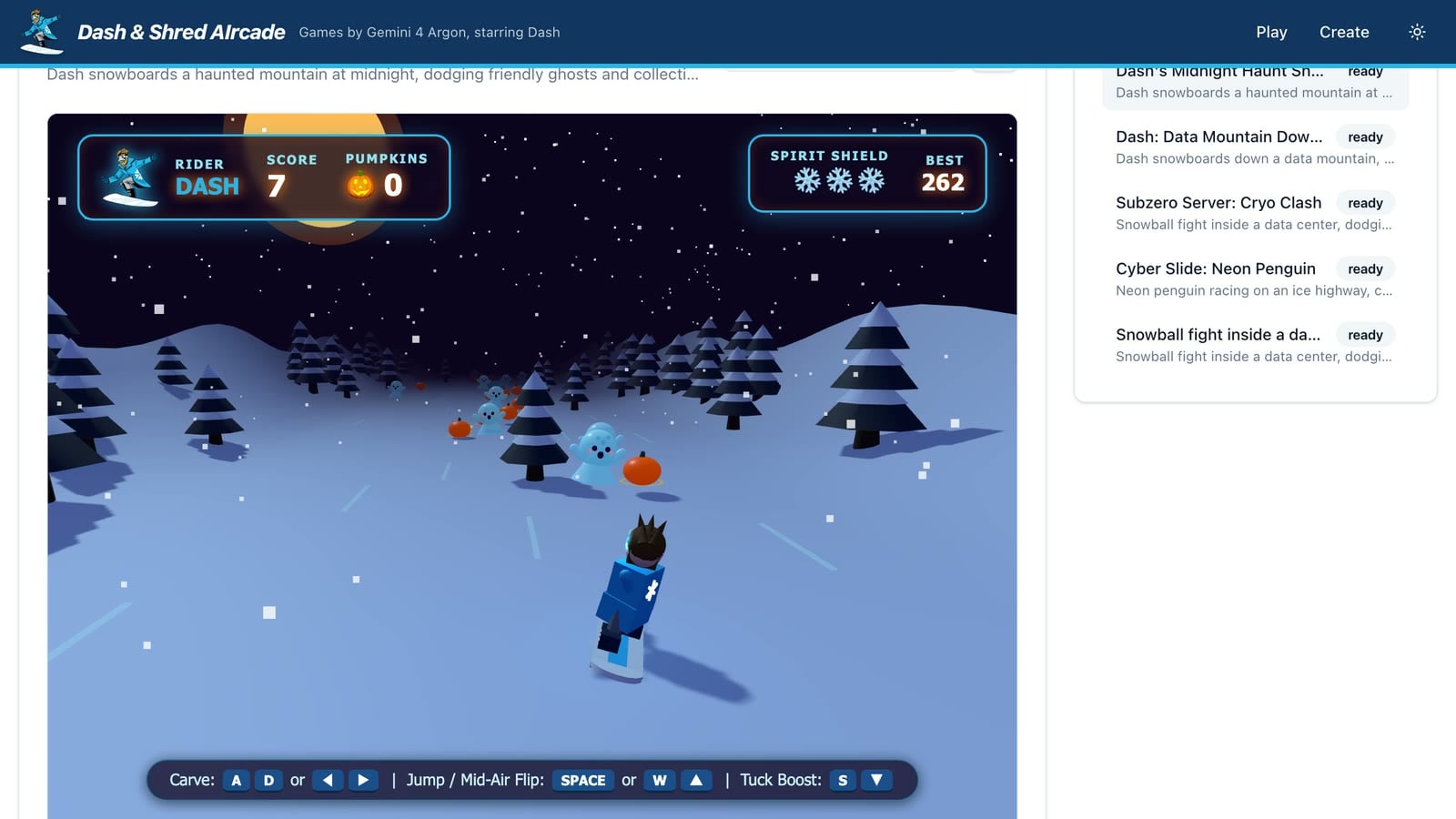The height and width of the screenshot is (819, 1456).
Task: Click the large blue ghost near pumpkin
Action: pos(598,452)
